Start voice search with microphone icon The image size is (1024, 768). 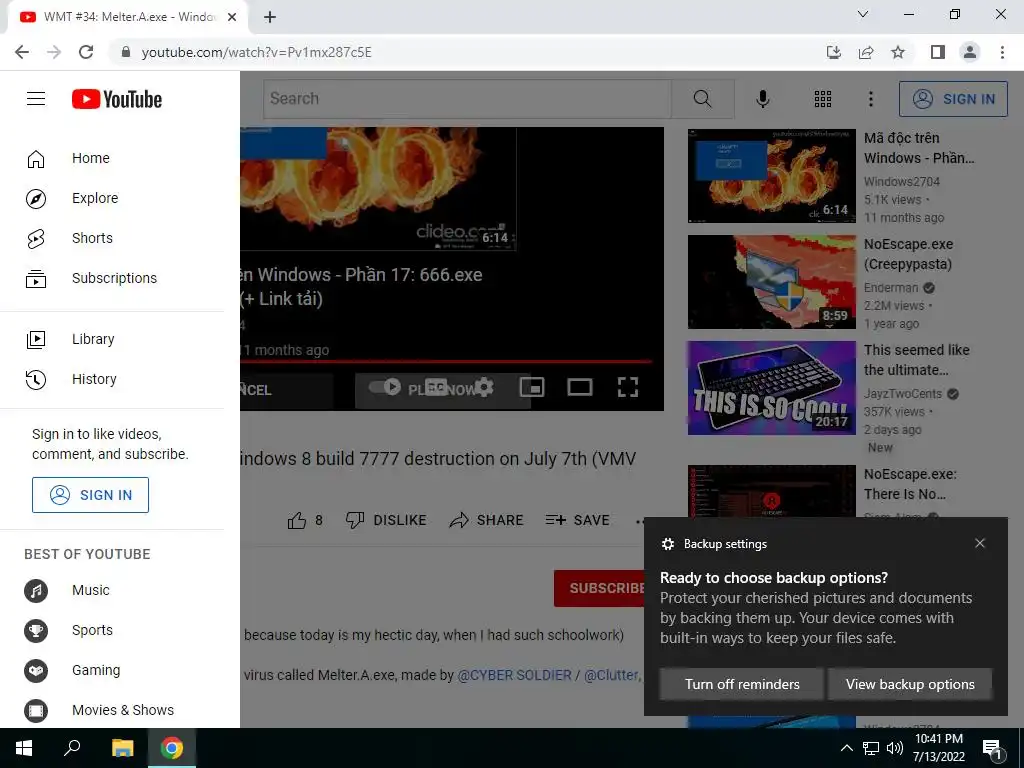pyautogui.click(x=762, y=99)
